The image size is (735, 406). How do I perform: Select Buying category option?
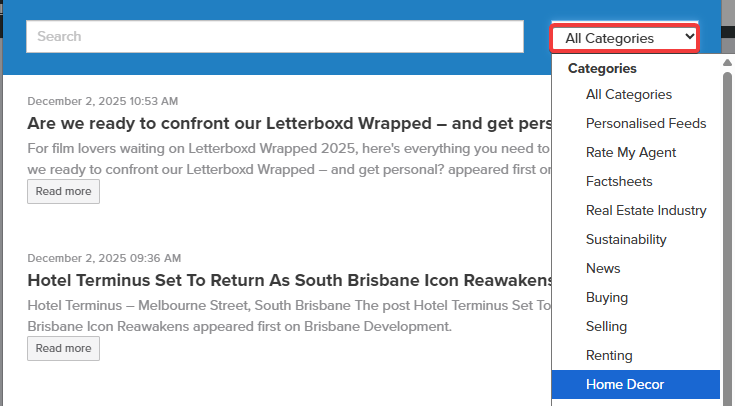click(x=607, y=297)
